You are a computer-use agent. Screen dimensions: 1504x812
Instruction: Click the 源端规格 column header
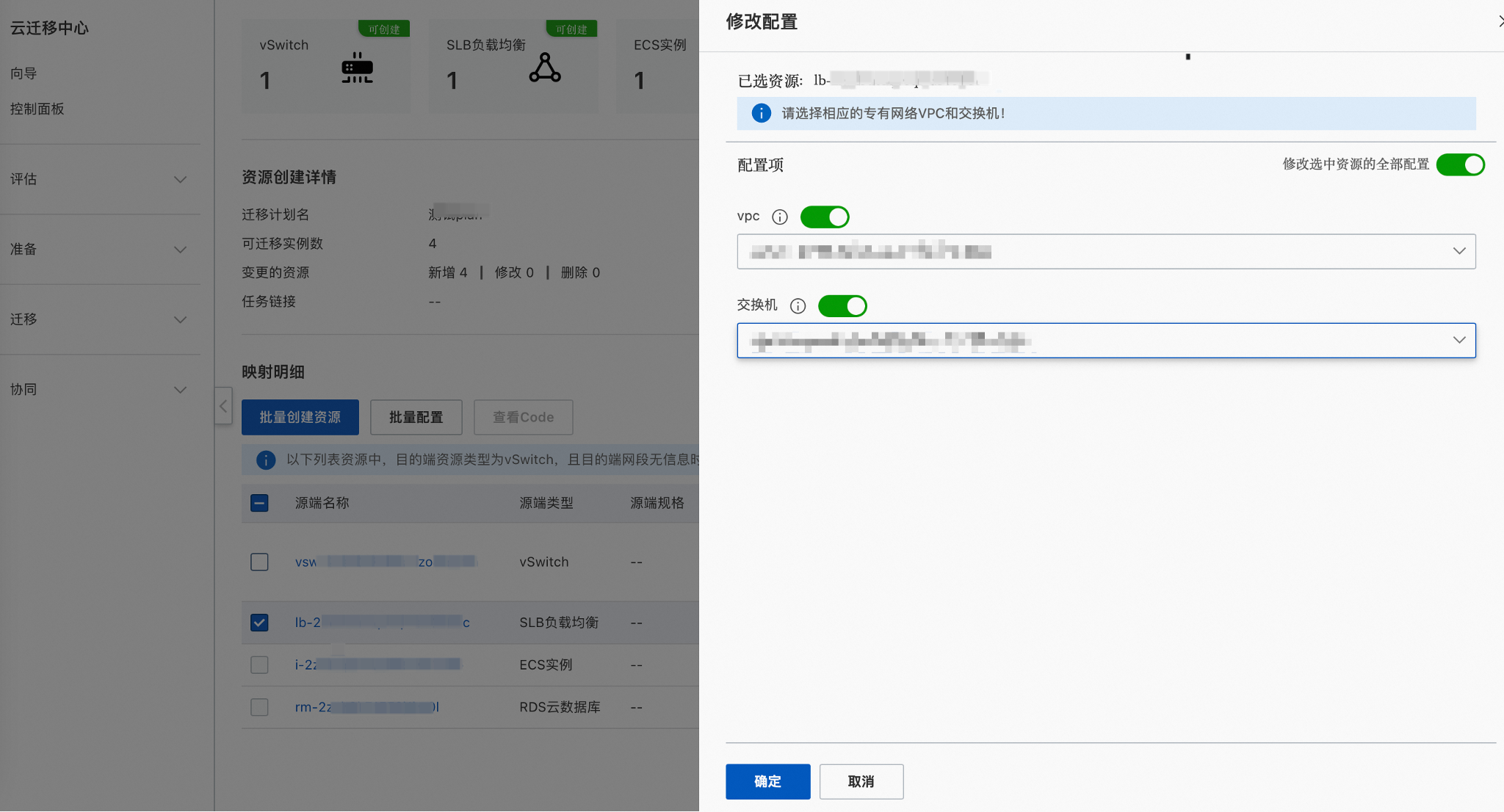pos(657,503)
